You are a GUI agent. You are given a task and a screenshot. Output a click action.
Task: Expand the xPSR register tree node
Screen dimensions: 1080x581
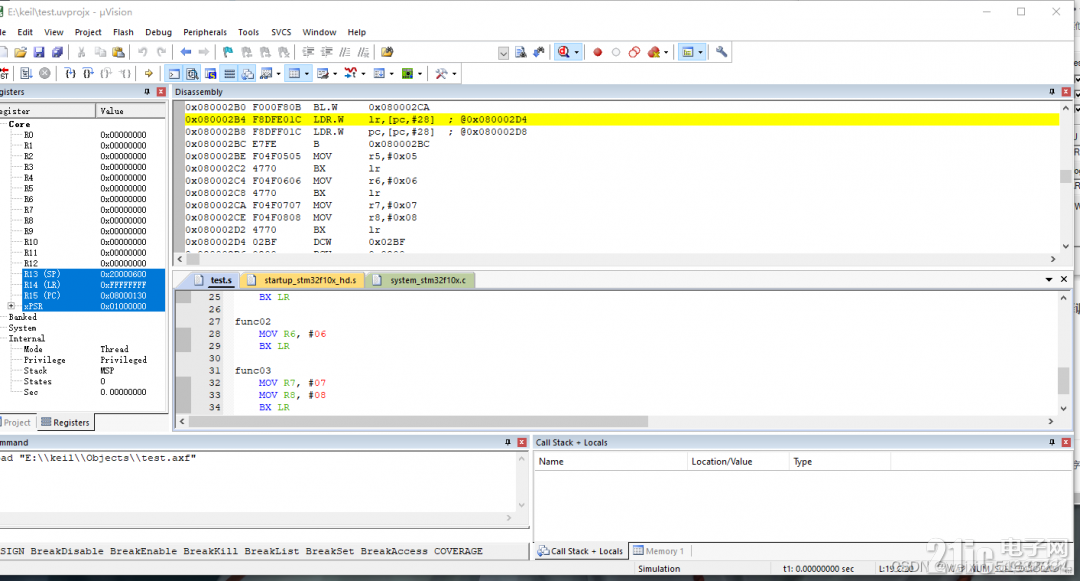tap(11, 306)
